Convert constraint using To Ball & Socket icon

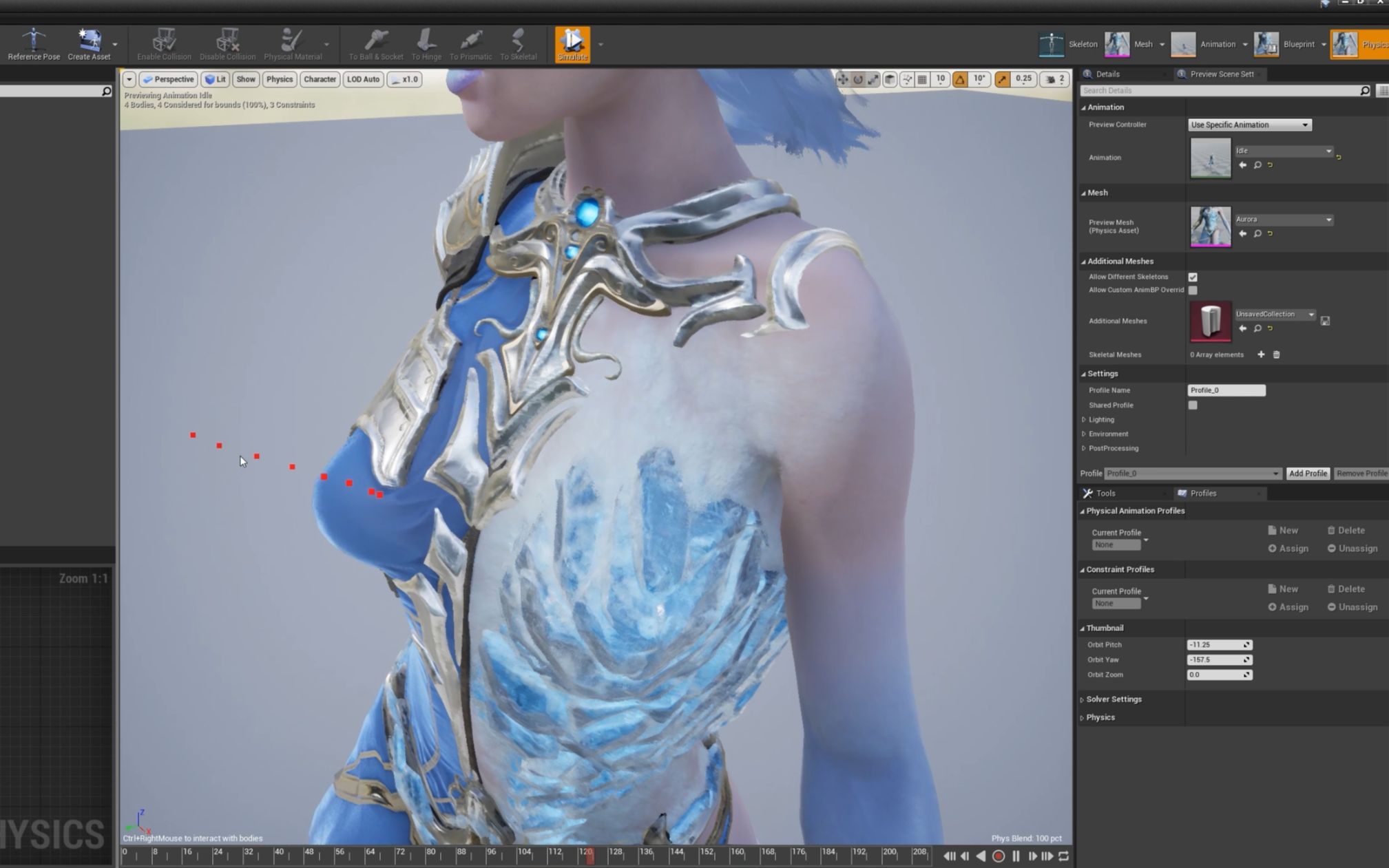(375, 40)
